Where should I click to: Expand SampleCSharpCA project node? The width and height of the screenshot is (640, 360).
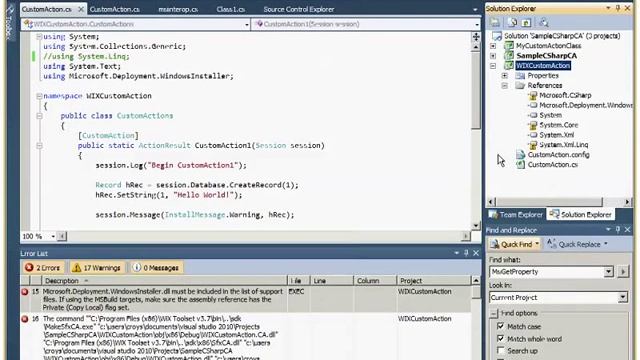(493, 56)
